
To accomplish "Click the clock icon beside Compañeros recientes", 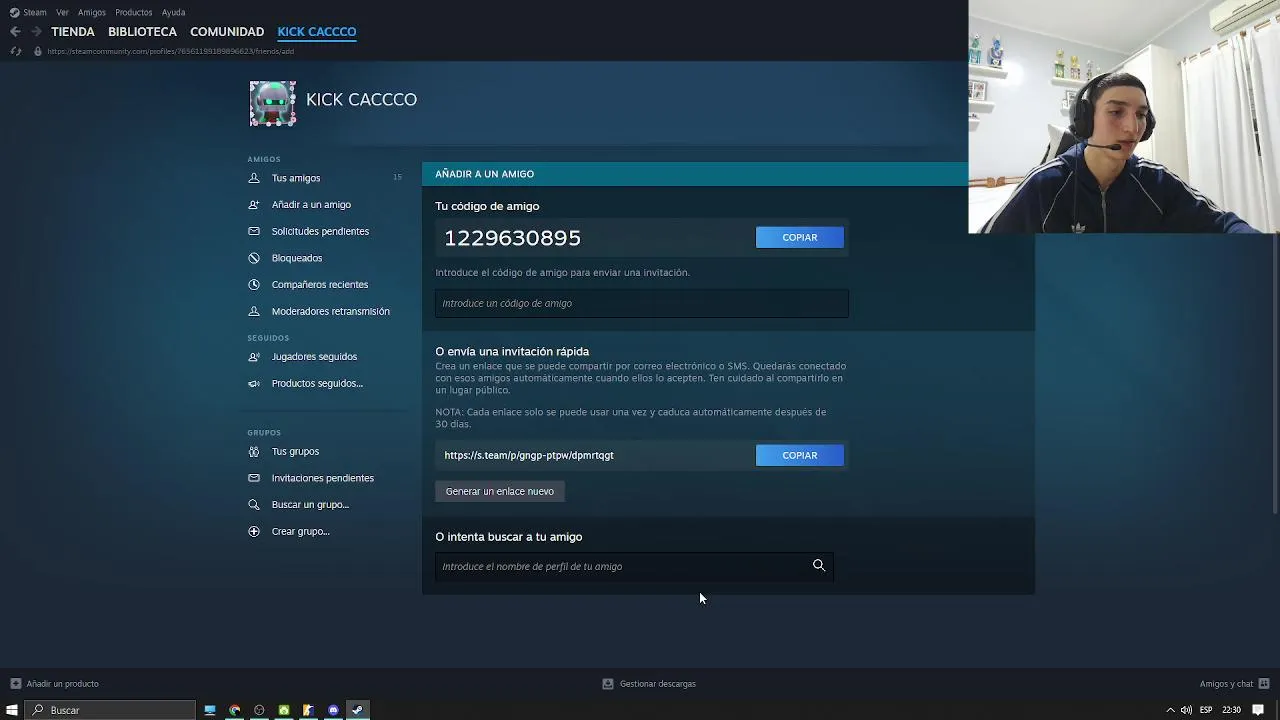I will pyautogui.click(x=253, y=284).
